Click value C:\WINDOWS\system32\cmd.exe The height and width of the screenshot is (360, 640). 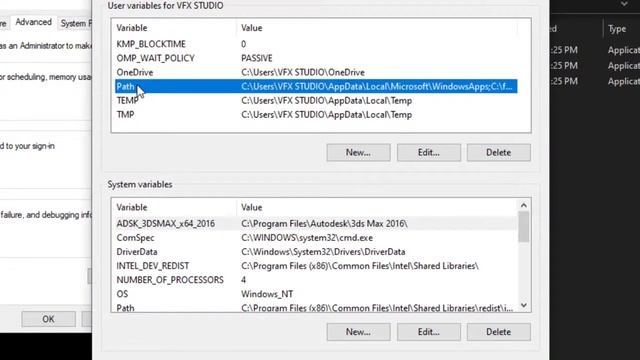(x=307, y=238)
